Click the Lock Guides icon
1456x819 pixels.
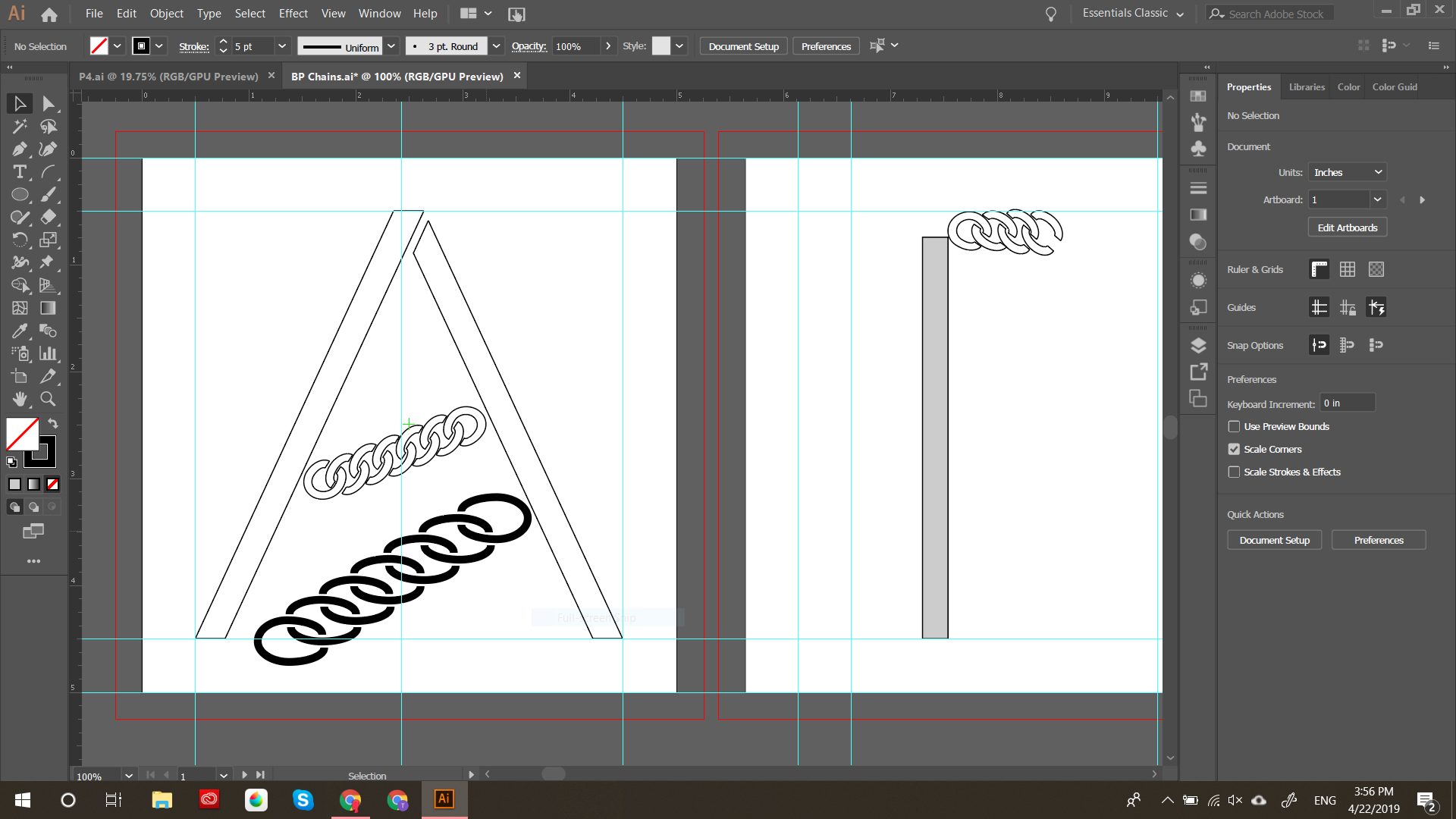[x=1348, y=307]
